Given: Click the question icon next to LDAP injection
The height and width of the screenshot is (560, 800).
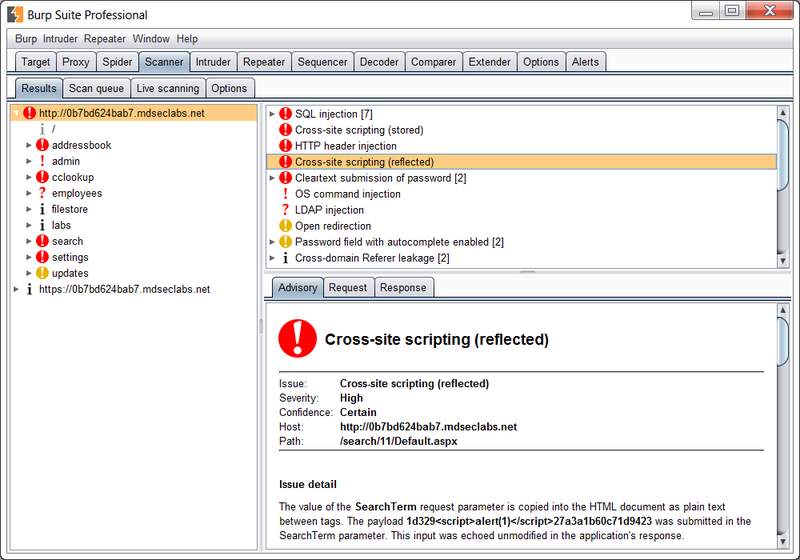Looking at the screenshot, I should (x=286, y=210).
